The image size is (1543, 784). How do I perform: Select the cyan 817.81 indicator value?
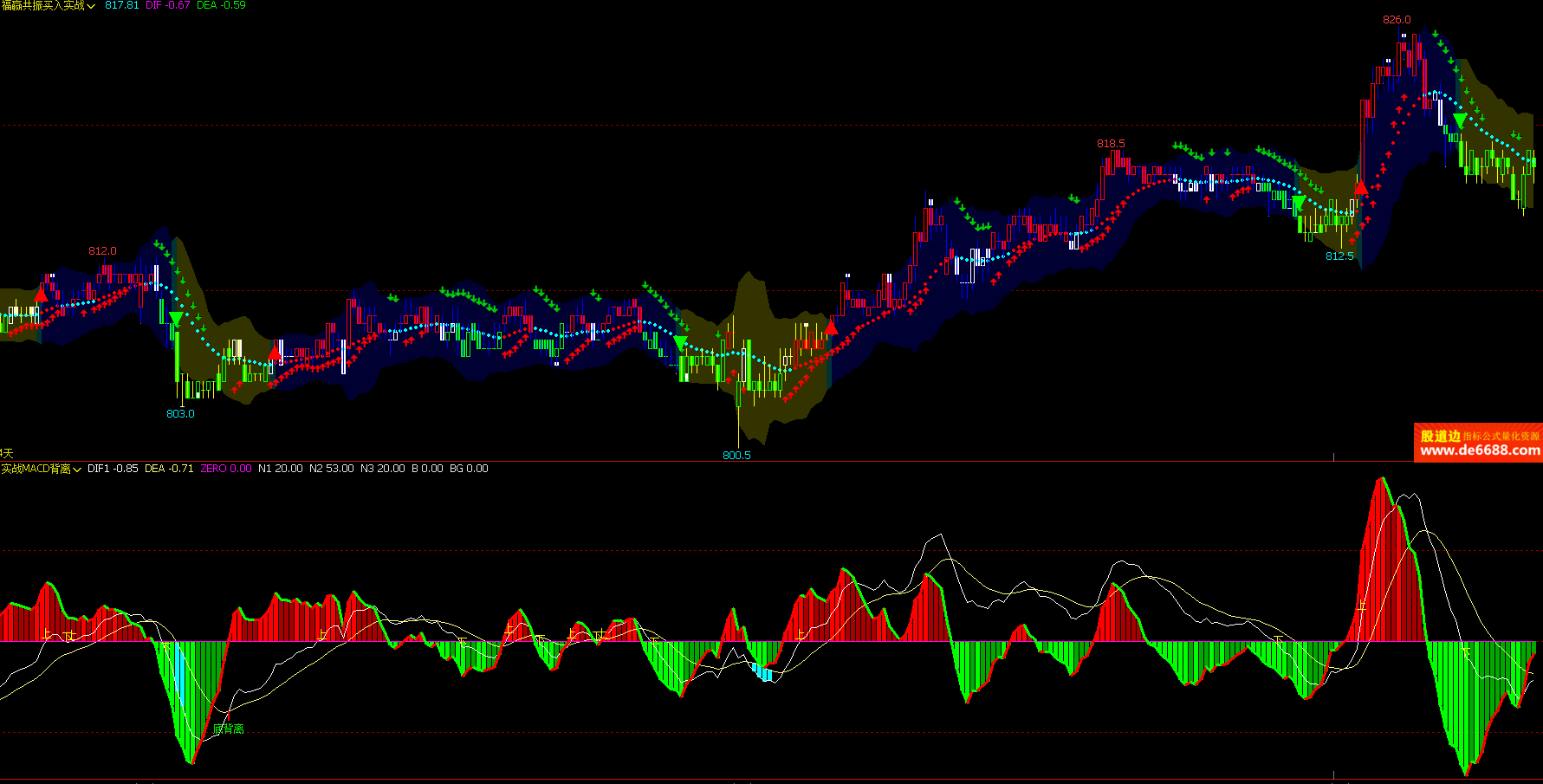click(x=121, y=5)
